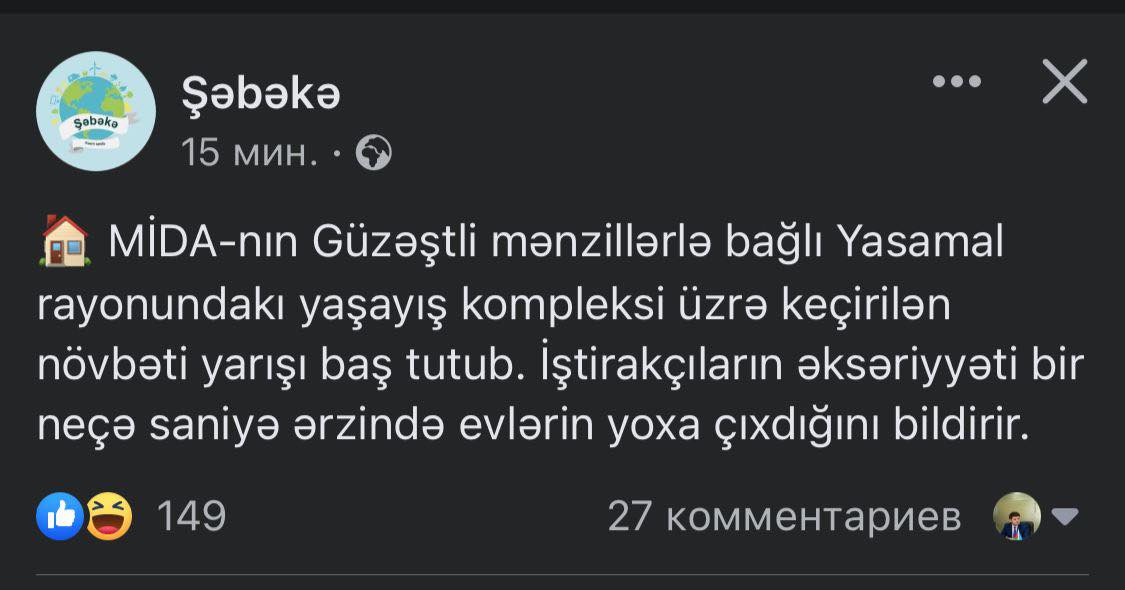The image size is (1125, 590).
Task: Open the Şəbəkə page profile picture
Action: (x=96, y=111)
